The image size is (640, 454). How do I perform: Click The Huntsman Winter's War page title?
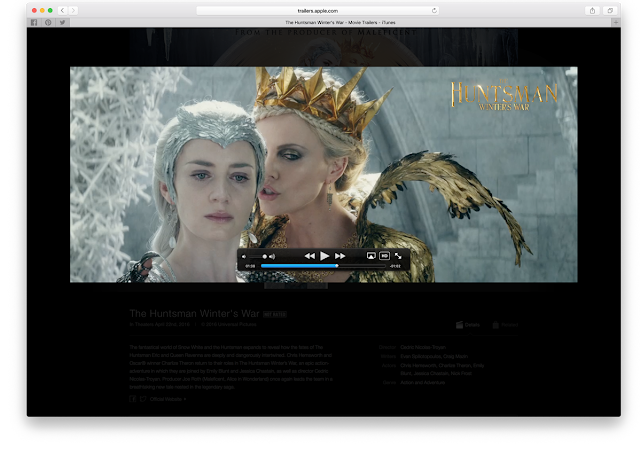[194, 314]
